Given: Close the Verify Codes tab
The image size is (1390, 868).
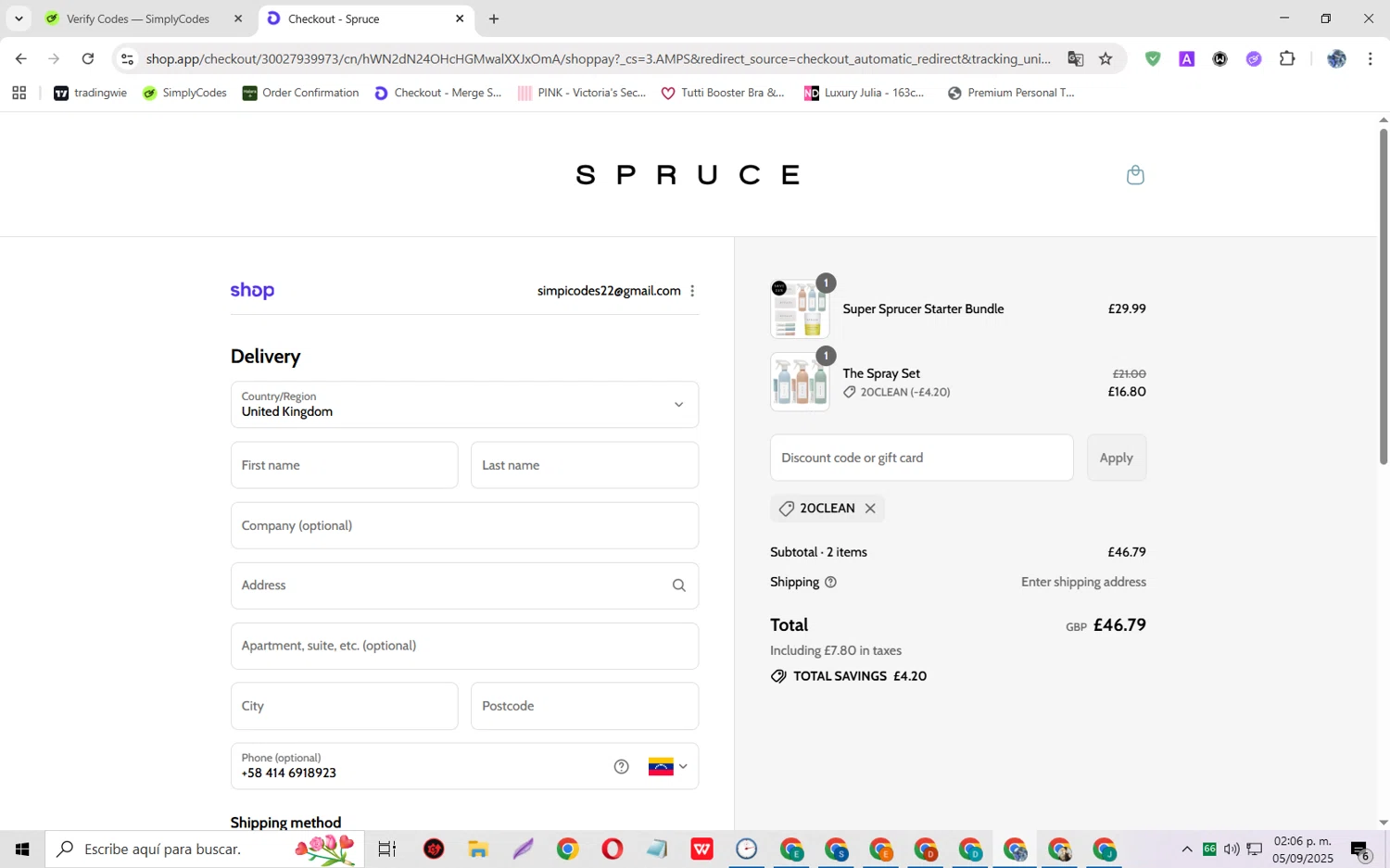Looking at the screenshot, I should pos(238,19).
